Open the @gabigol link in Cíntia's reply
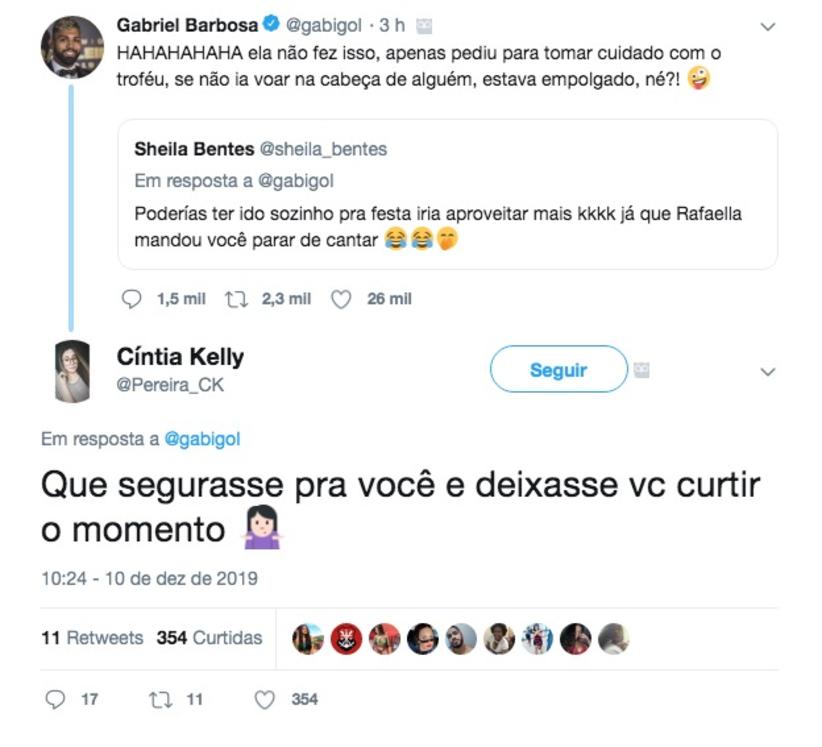 [201, 438]
